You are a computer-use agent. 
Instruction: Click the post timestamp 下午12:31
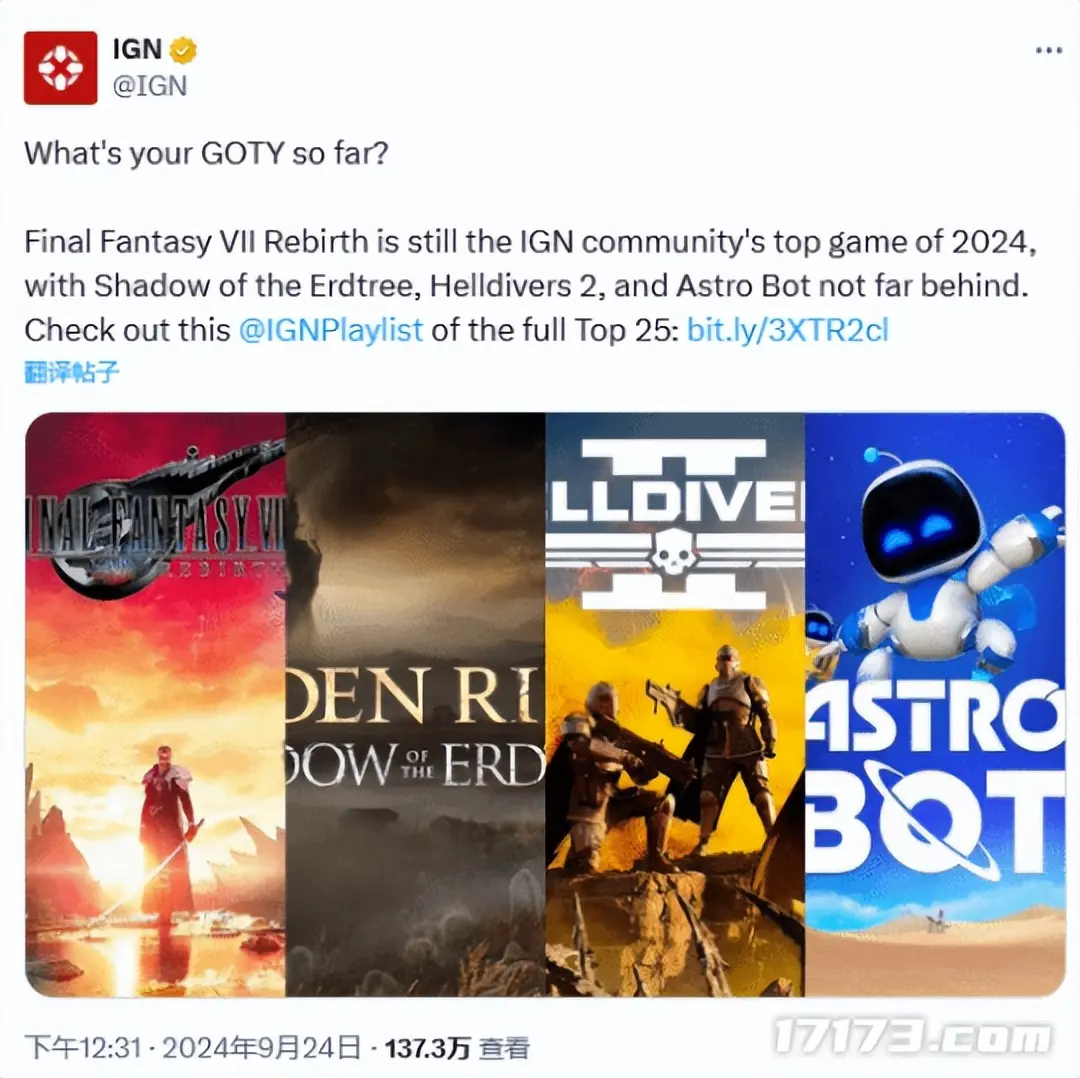pyautogui.click(x=83, y=1048)
